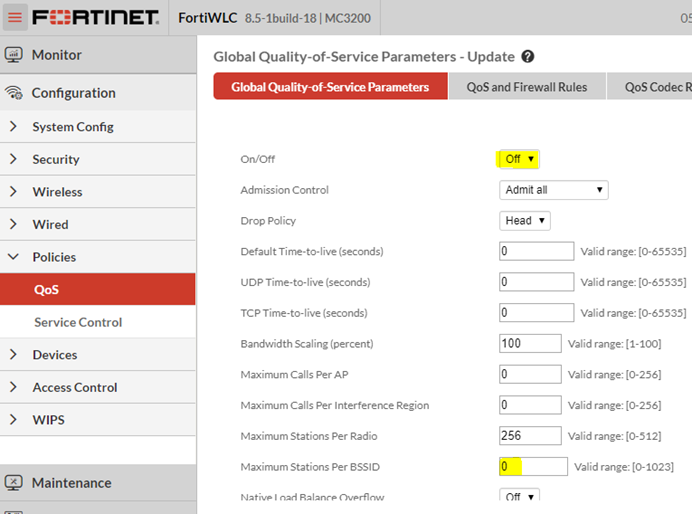Expand the Access Control section
The height and width of the screenshot is (514, 692).
click(74, 387)
